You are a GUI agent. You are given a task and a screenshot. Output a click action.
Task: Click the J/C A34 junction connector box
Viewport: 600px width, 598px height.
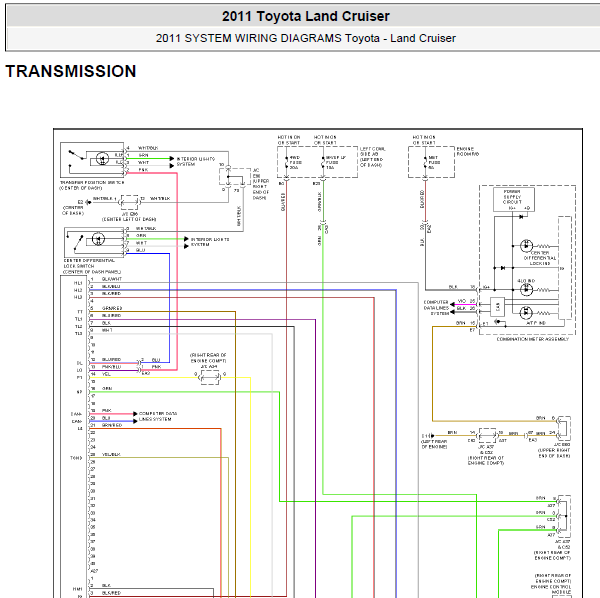tap(210, 377)
